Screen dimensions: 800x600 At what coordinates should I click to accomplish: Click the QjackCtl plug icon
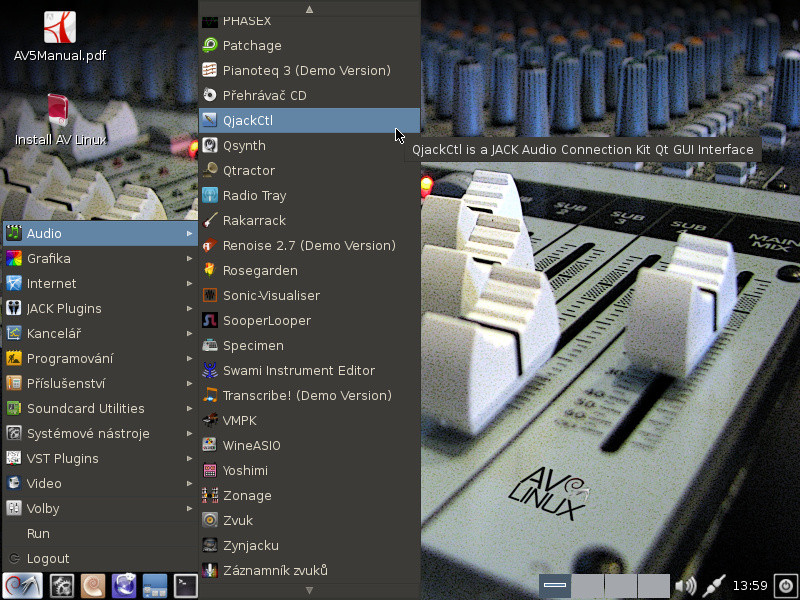coord(210,120)
